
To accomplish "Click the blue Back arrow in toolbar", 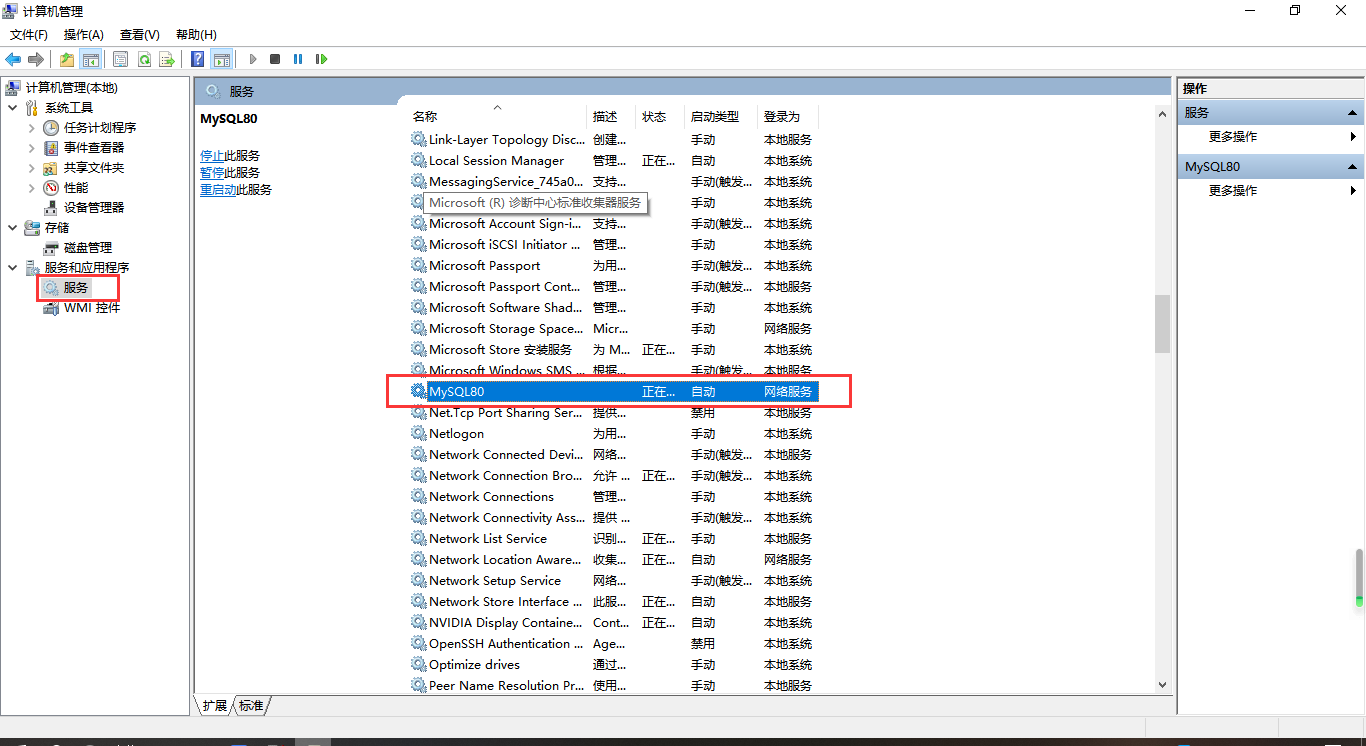I will click(x=13, y=59).
